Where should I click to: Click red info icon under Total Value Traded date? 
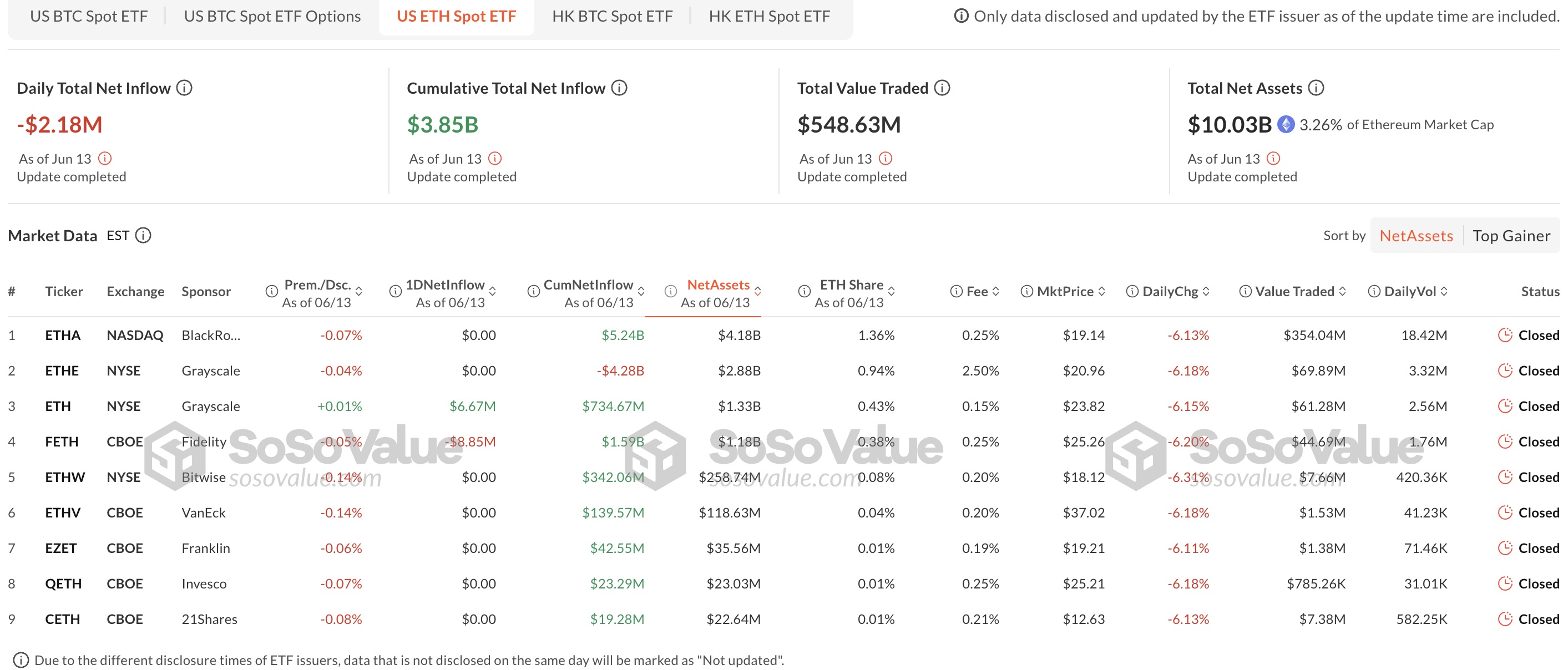click(886, 159)
